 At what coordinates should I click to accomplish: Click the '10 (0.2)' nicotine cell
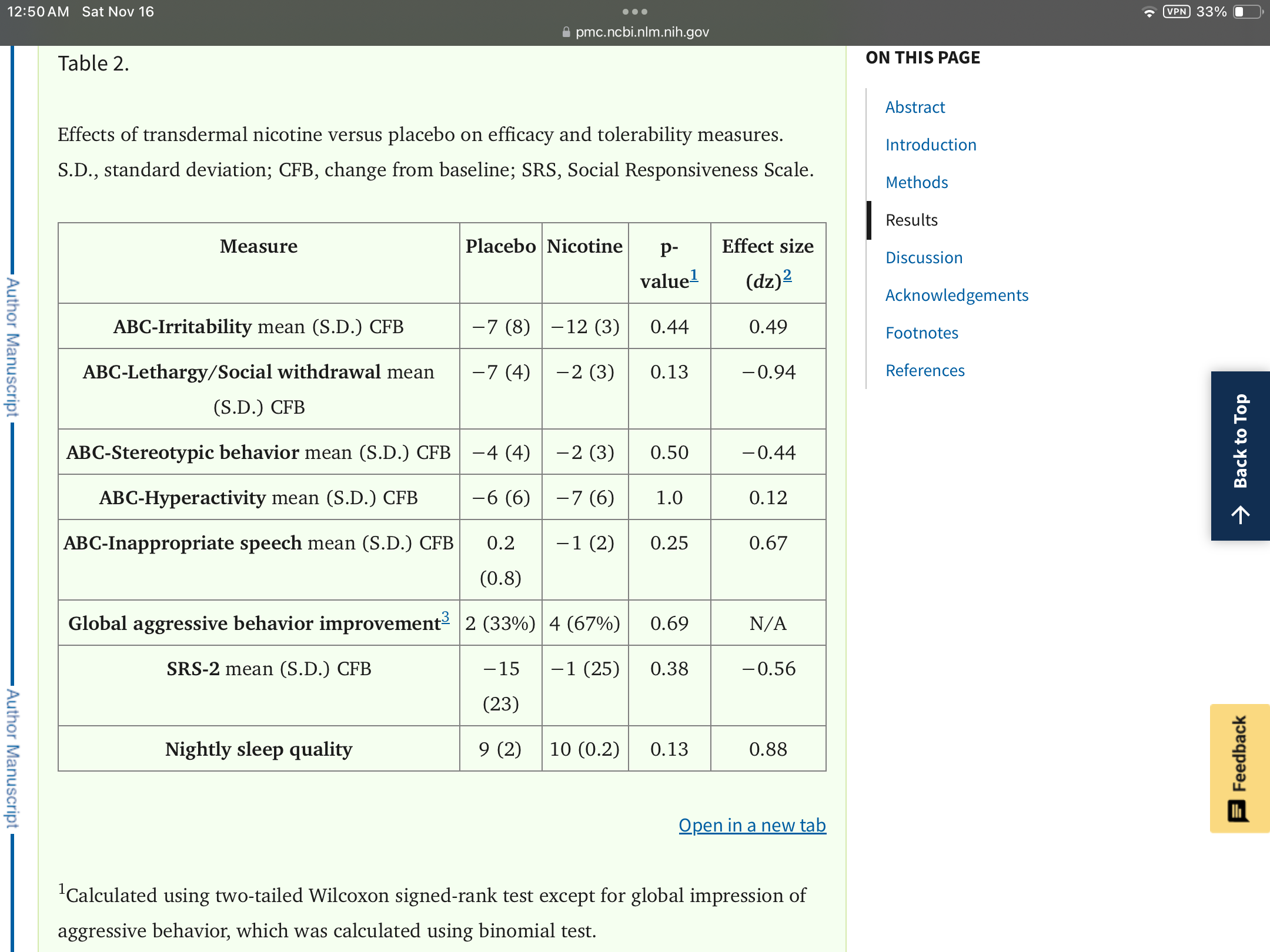tap(585, 749)
